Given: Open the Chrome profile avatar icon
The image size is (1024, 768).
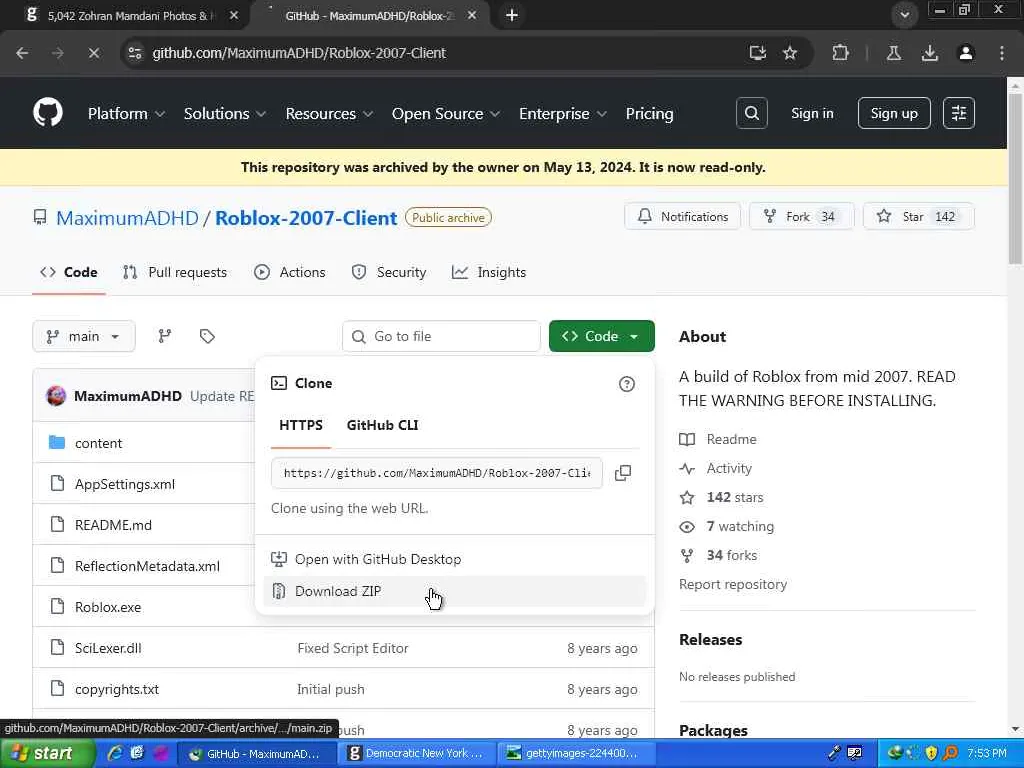Looking at the screenshot, I should click(966, 53).
